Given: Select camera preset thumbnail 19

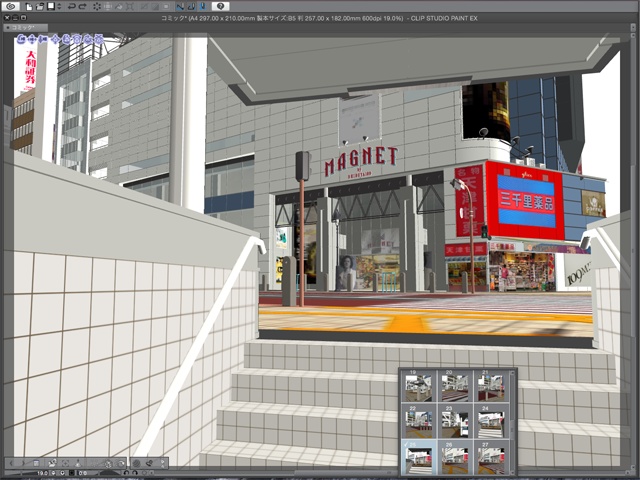Looking at the screenshot, I should point(419,387).
